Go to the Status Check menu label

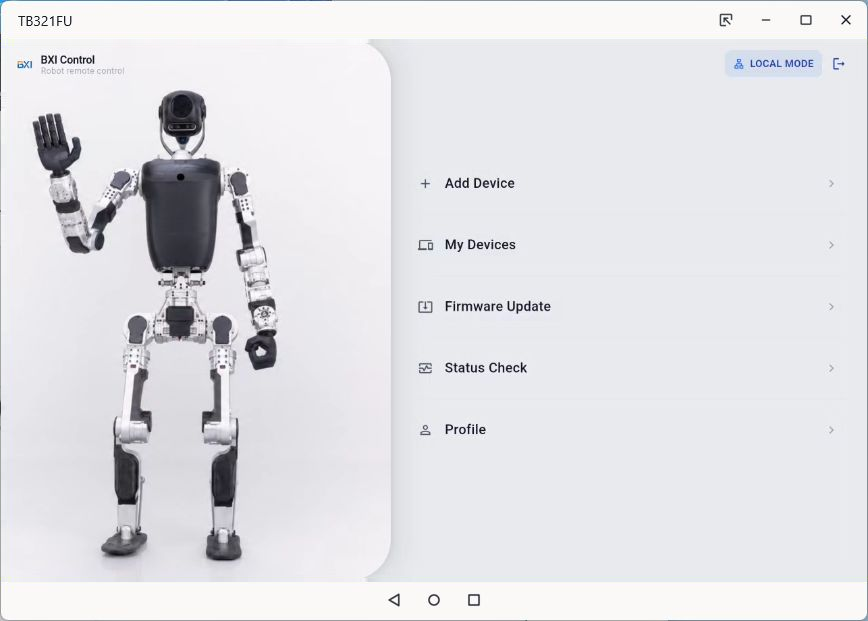(485, 368)
